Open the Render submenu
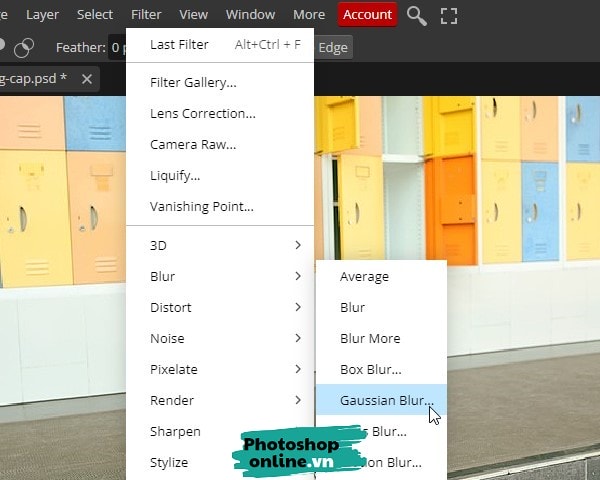 point(220,400)
